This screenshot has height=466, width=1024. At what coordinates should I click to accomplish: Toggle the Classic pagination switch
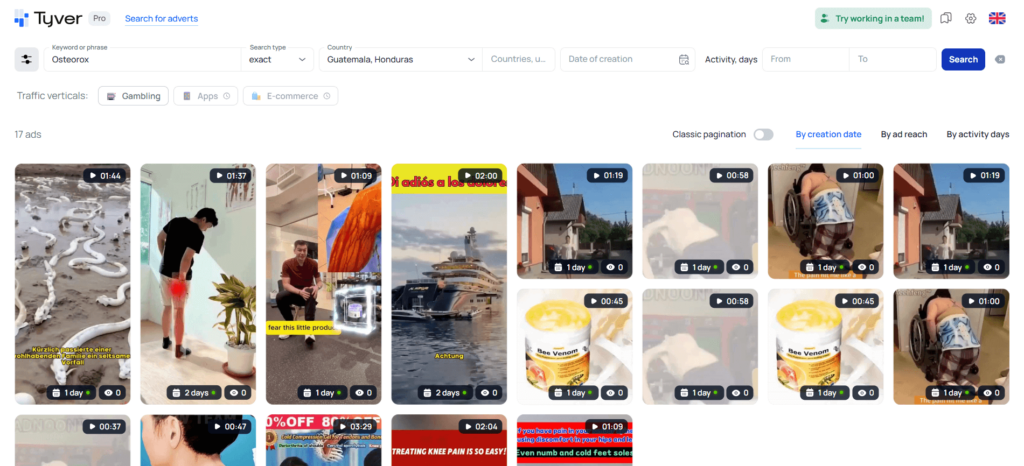click(x=763, y=134)
